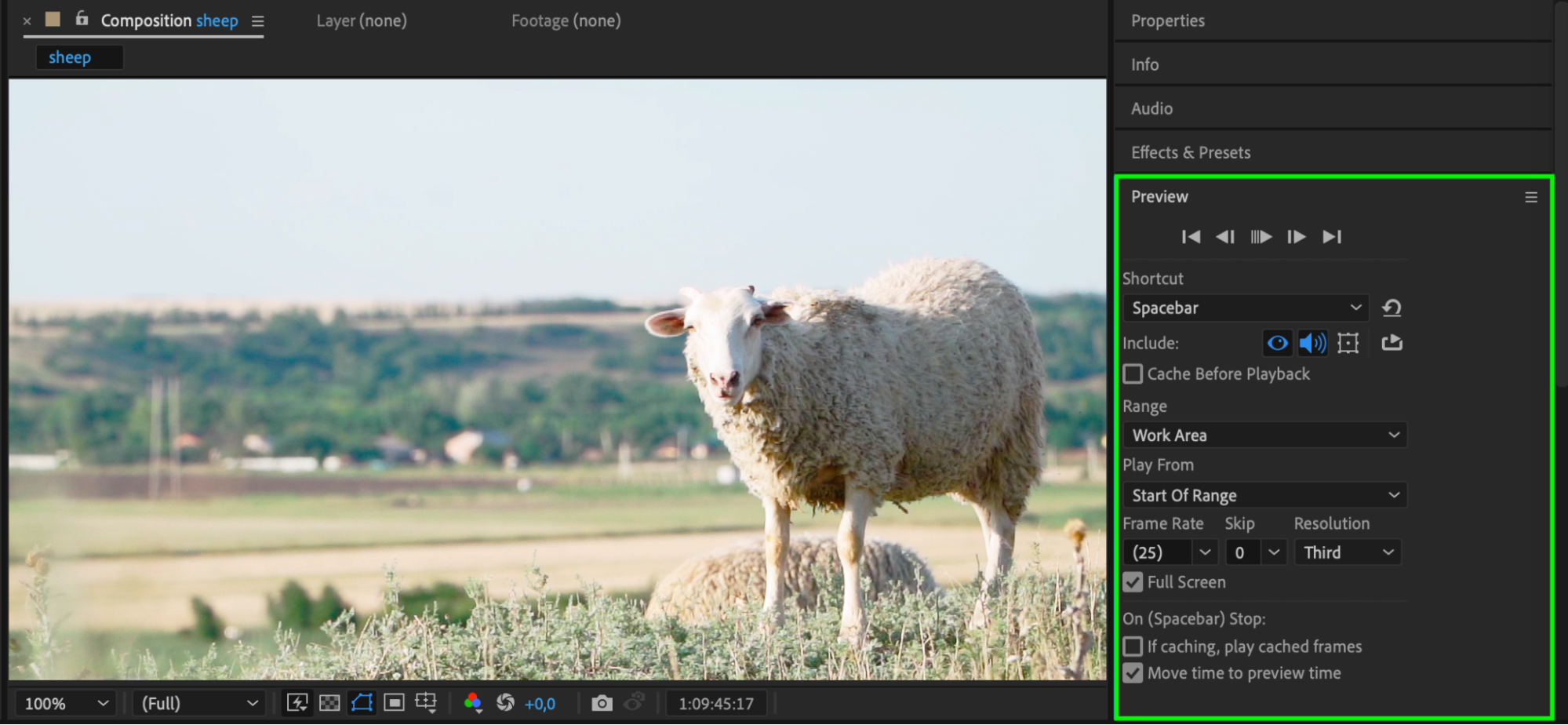The width and height of the screenshot is (1568, 725).
Task: Expand the Info panel
Action: point(1145,64)
